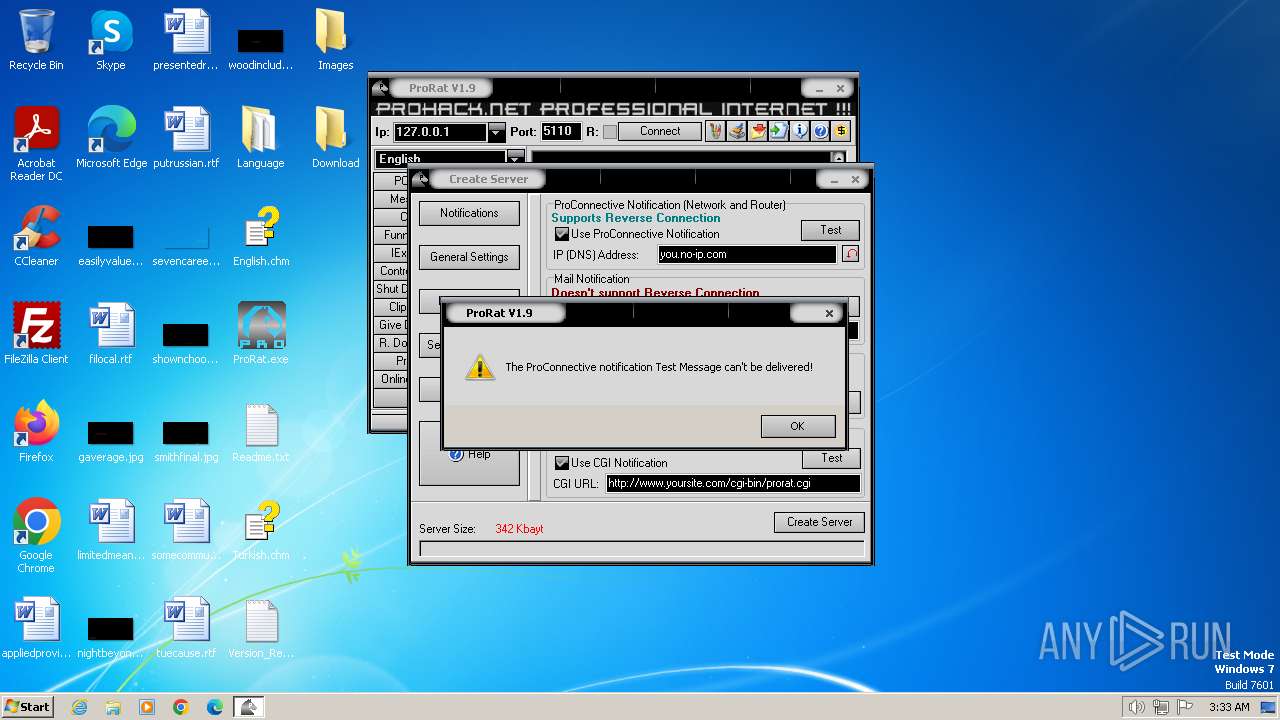Click the 342 Kbayt server size text

pos(519,529)
